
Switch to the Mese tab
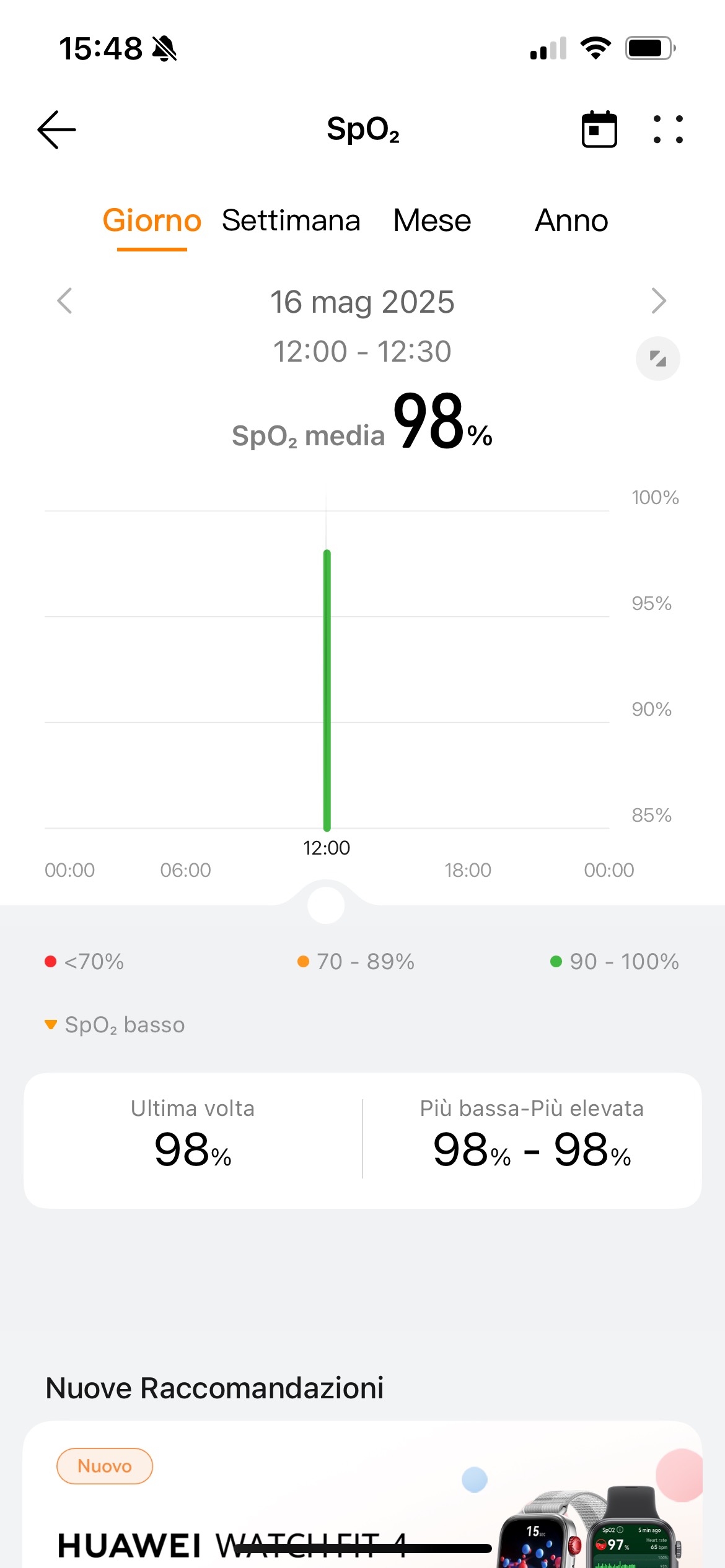click(x=432, y=220)
